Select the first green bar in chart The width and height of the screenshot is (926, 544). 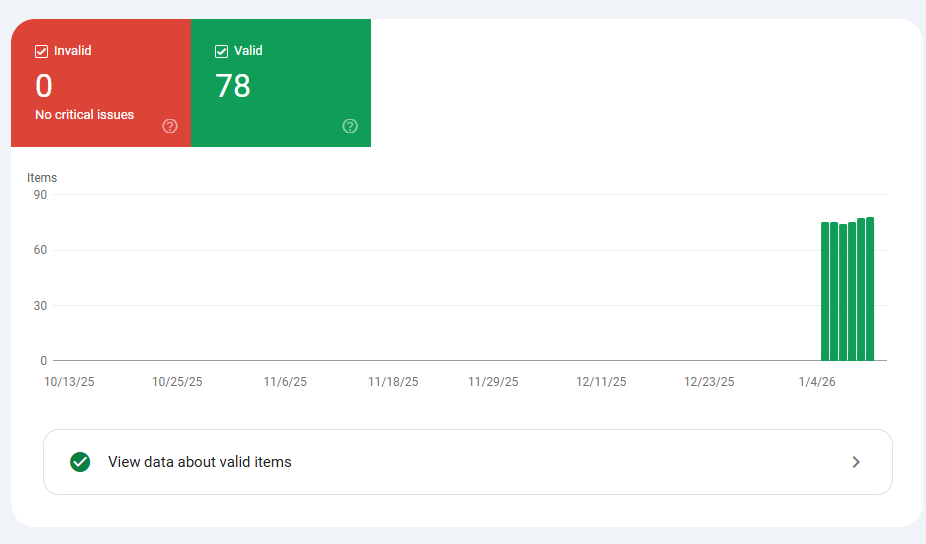[825, 291]
